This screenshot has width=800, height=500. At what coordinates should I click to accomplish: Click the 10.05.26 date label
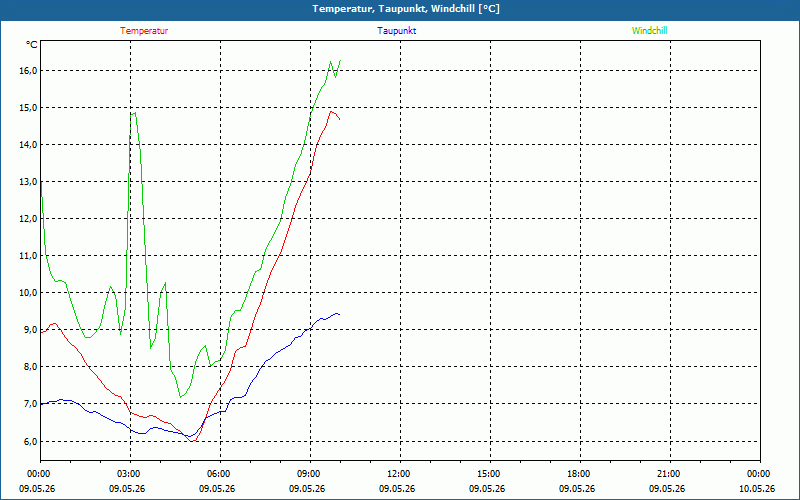757,489
